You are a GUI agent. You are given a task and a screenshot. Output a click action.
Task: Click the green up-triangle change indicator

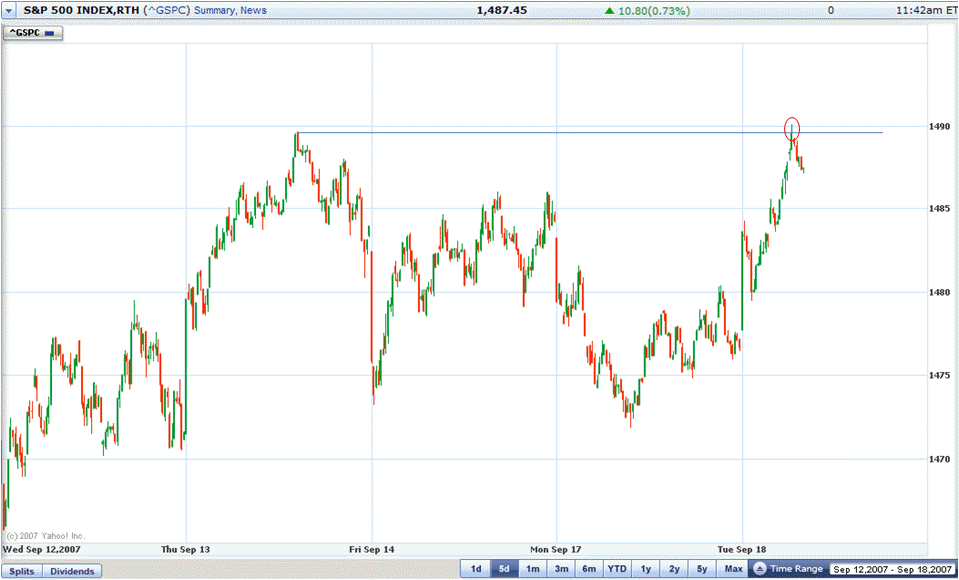click(610, 10)
